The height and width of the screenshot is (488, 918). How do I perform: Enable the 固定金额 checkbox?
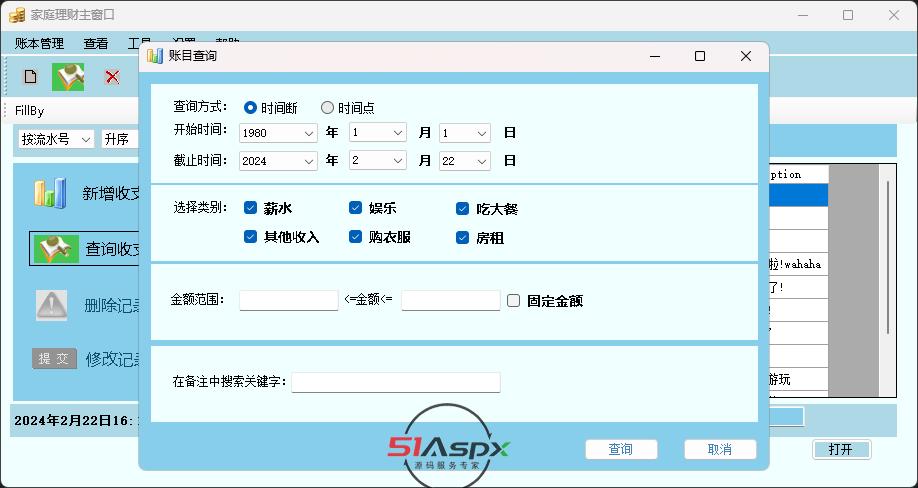coord(513,301)
